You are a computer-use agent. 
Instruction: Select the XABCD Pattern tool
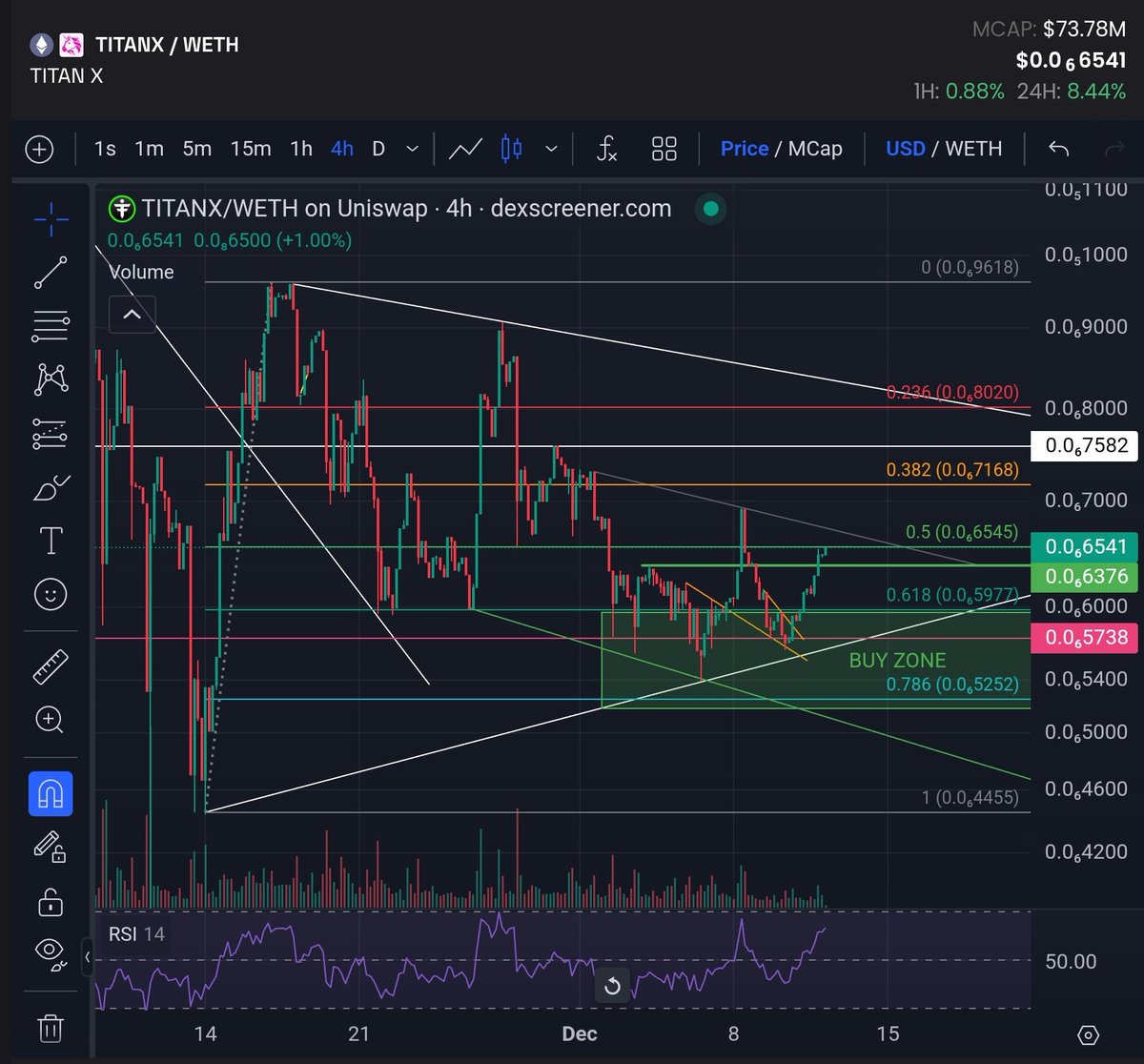50,379
